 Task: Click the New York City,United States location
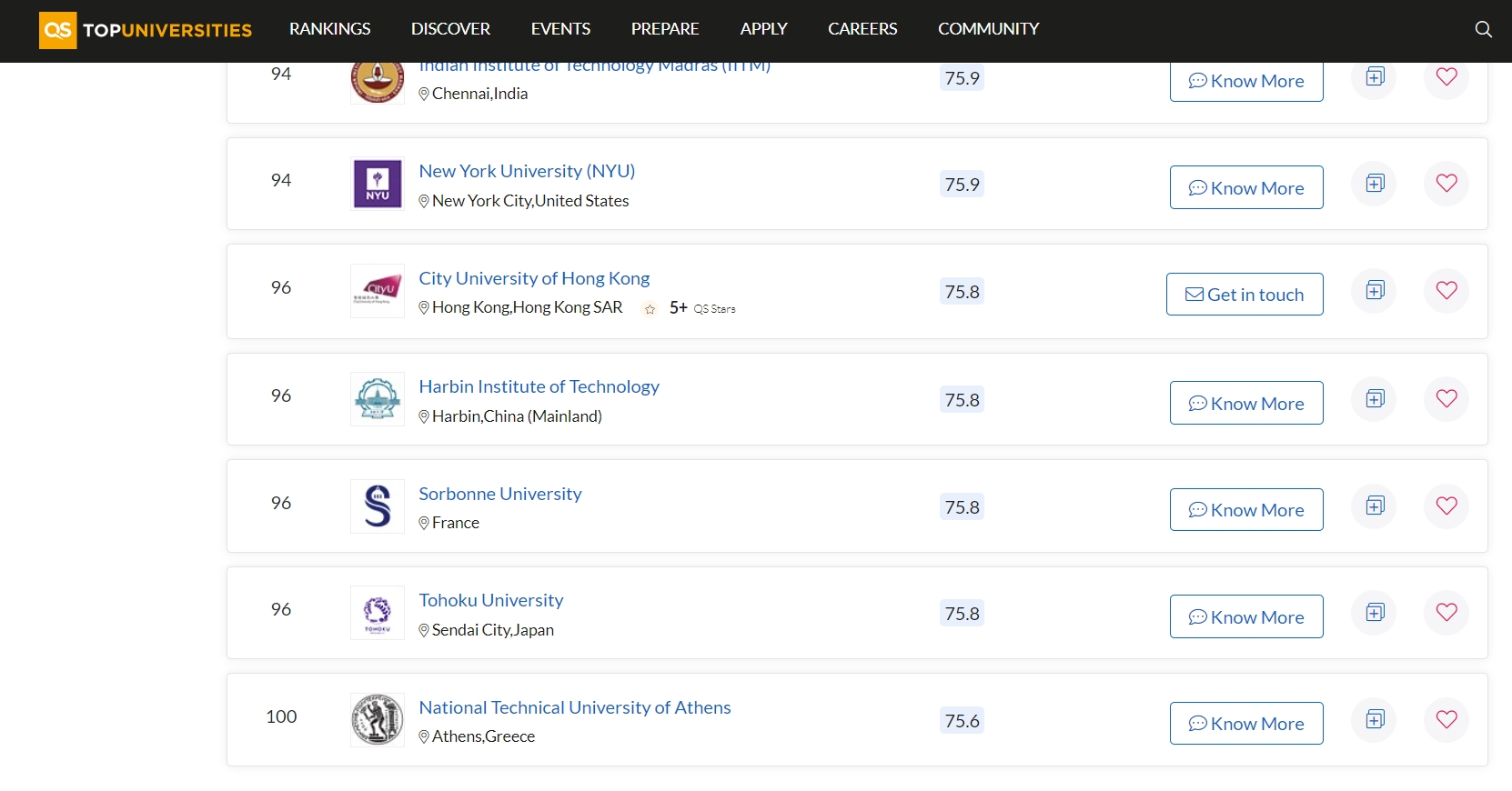[x=530, y=201]
